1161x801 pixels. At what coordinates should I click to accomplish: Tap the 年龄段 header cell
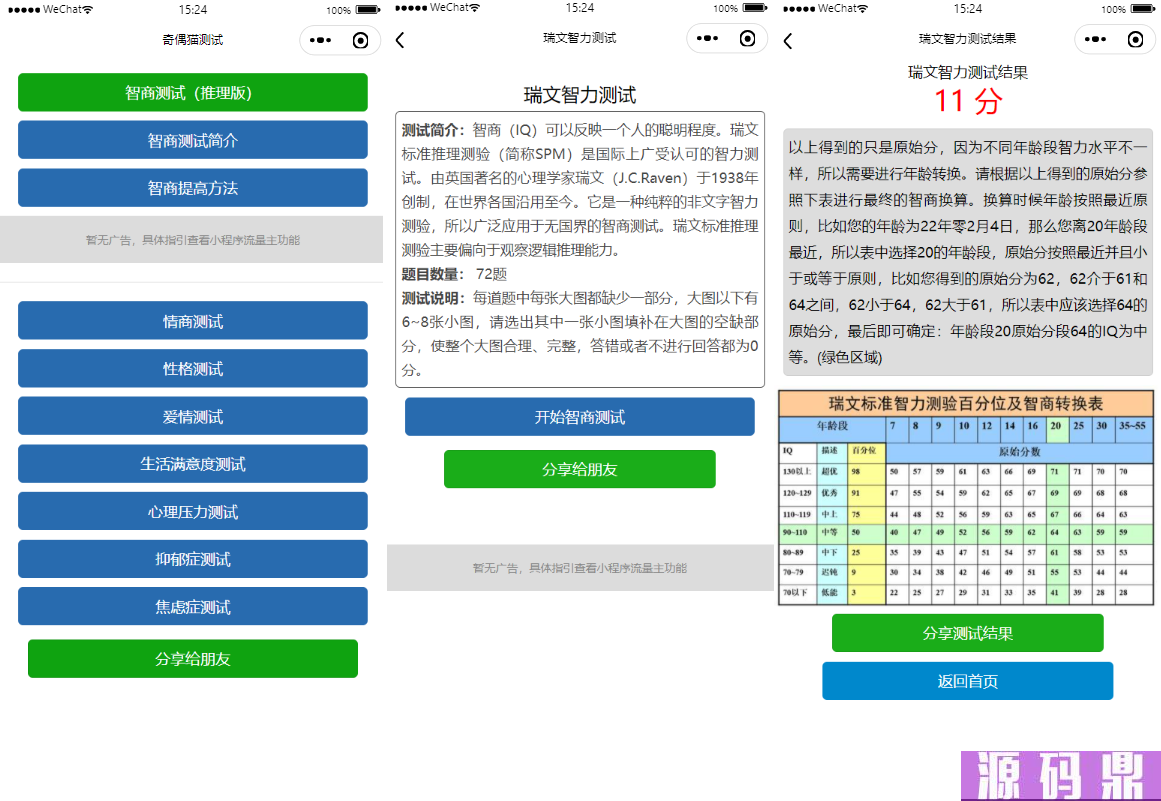[832, 426]
